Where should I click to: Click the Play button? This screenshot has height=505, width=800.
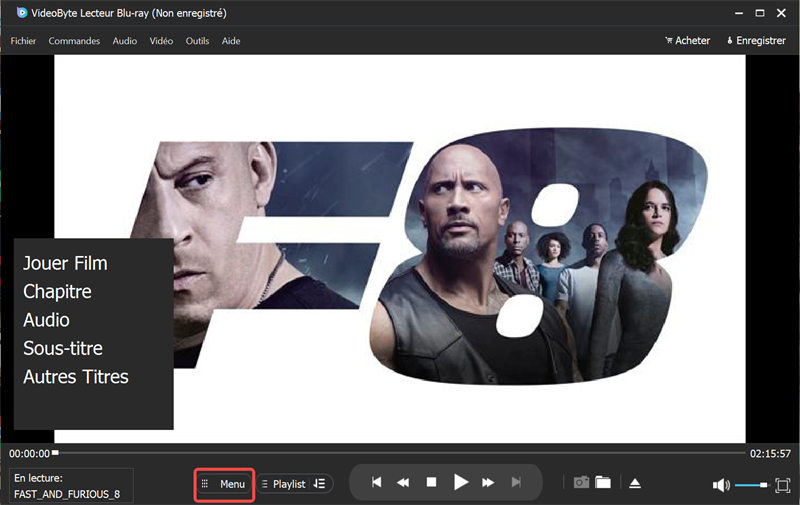[460, 483]
